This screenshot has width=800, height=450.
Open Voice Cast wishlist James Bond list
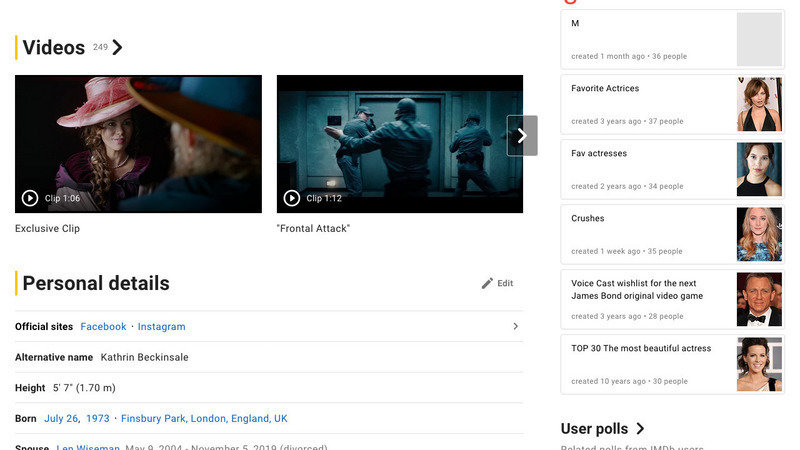(637, 289)
